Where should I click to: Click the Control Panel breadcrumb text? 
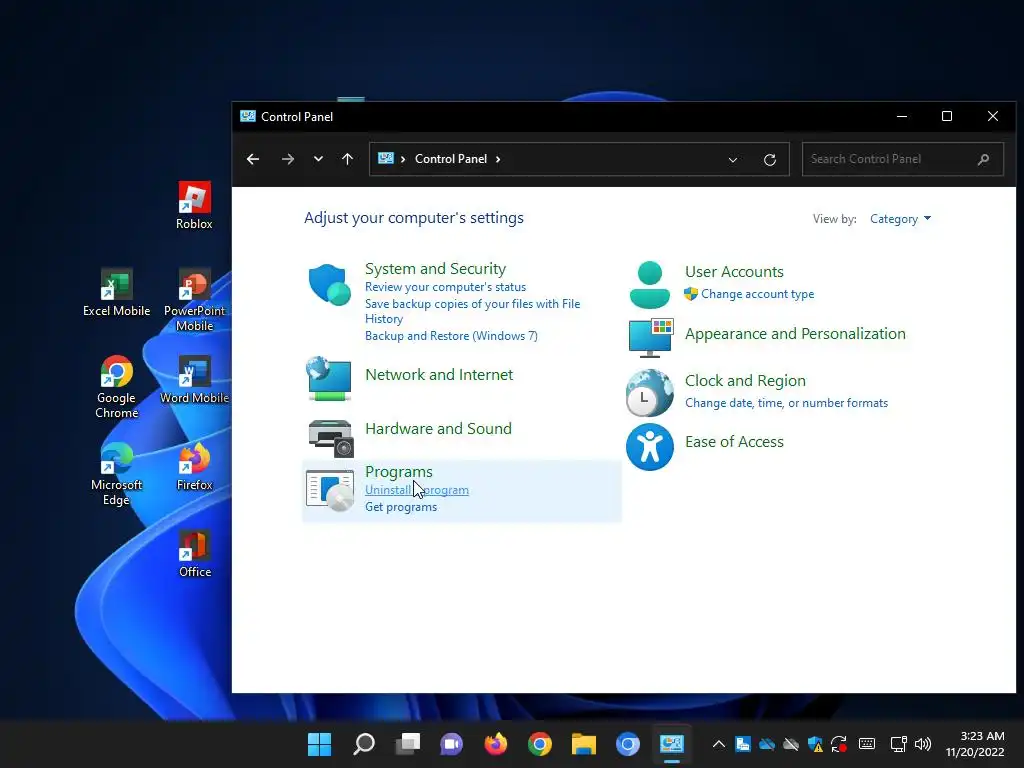click(451, 159)
